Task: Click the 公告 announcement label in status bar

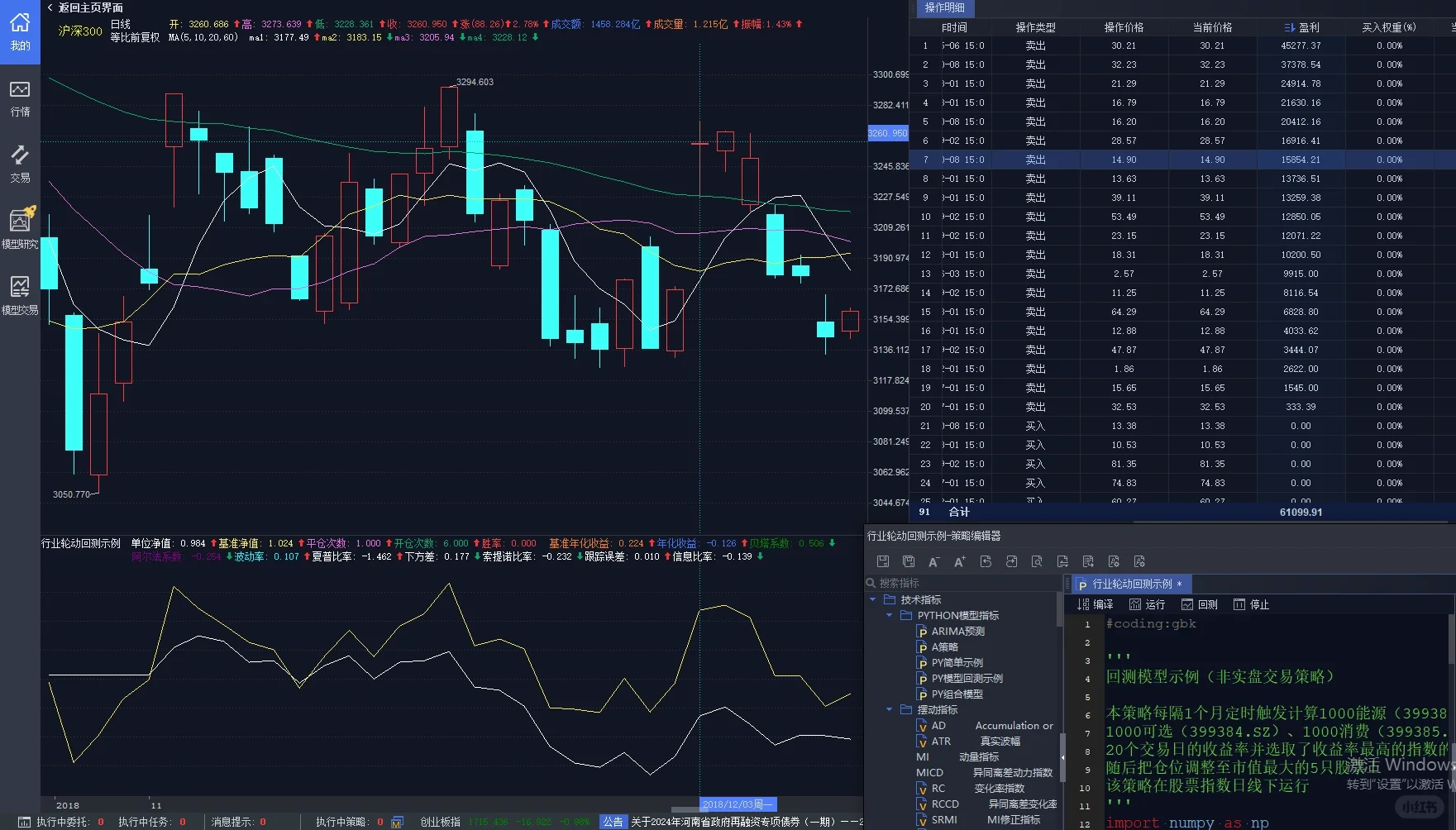Action: tap(613, 822)
